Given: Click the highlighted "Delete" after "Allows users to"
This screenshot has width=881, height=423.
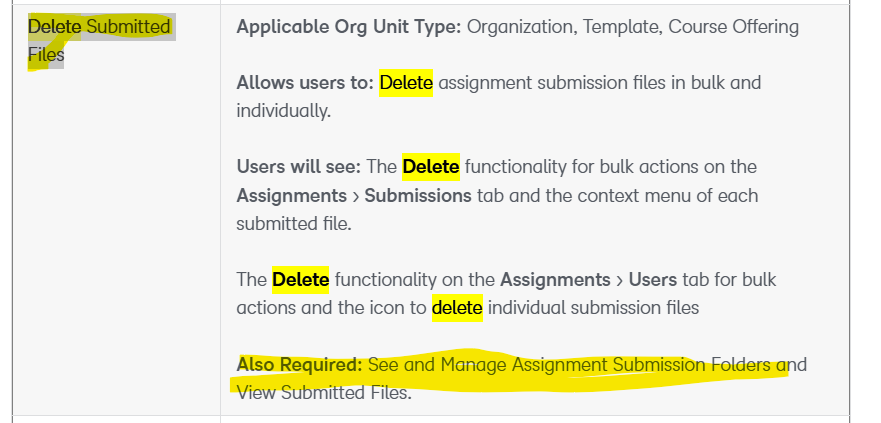Looking at the screenshot, I should coord(406,83).
